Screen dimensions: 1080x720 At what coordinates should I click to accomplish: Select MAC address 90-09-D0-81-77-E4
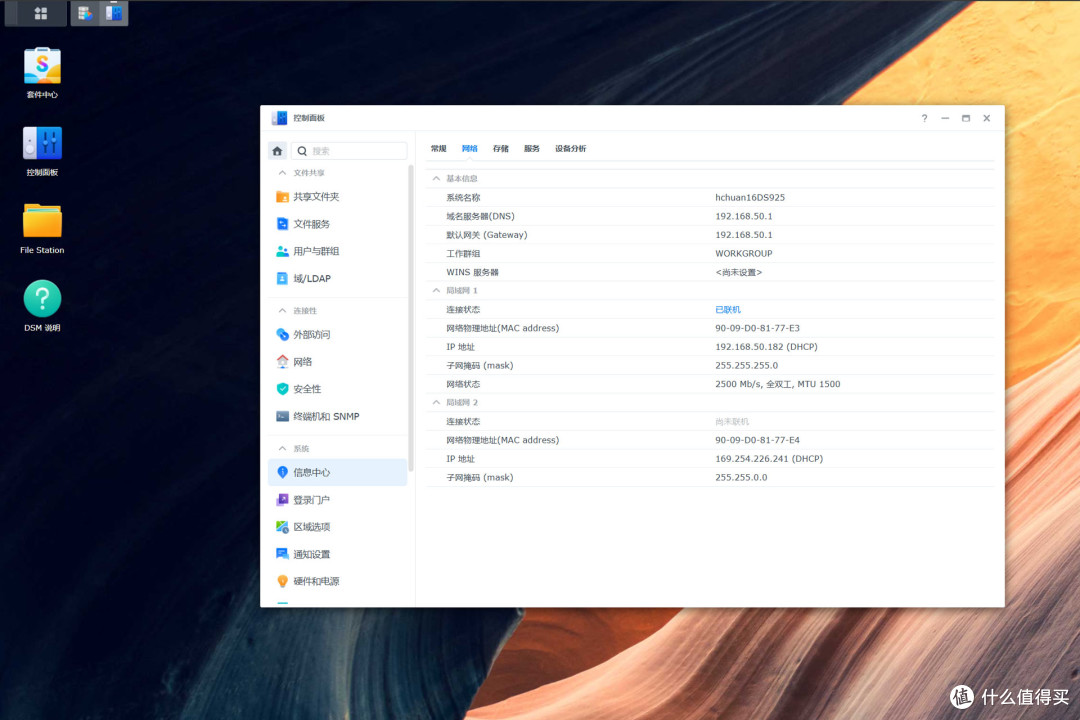click(758, 440)
